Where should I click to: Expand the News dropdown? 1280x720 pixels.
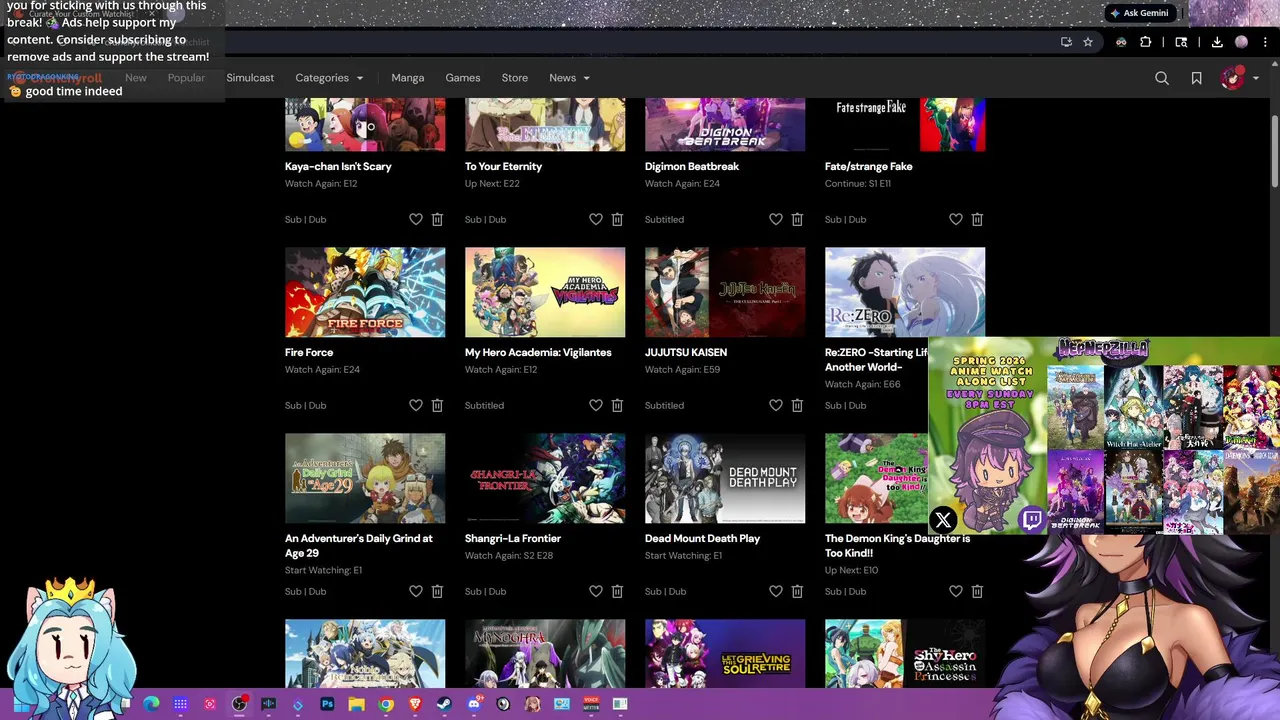click(569, 78)
